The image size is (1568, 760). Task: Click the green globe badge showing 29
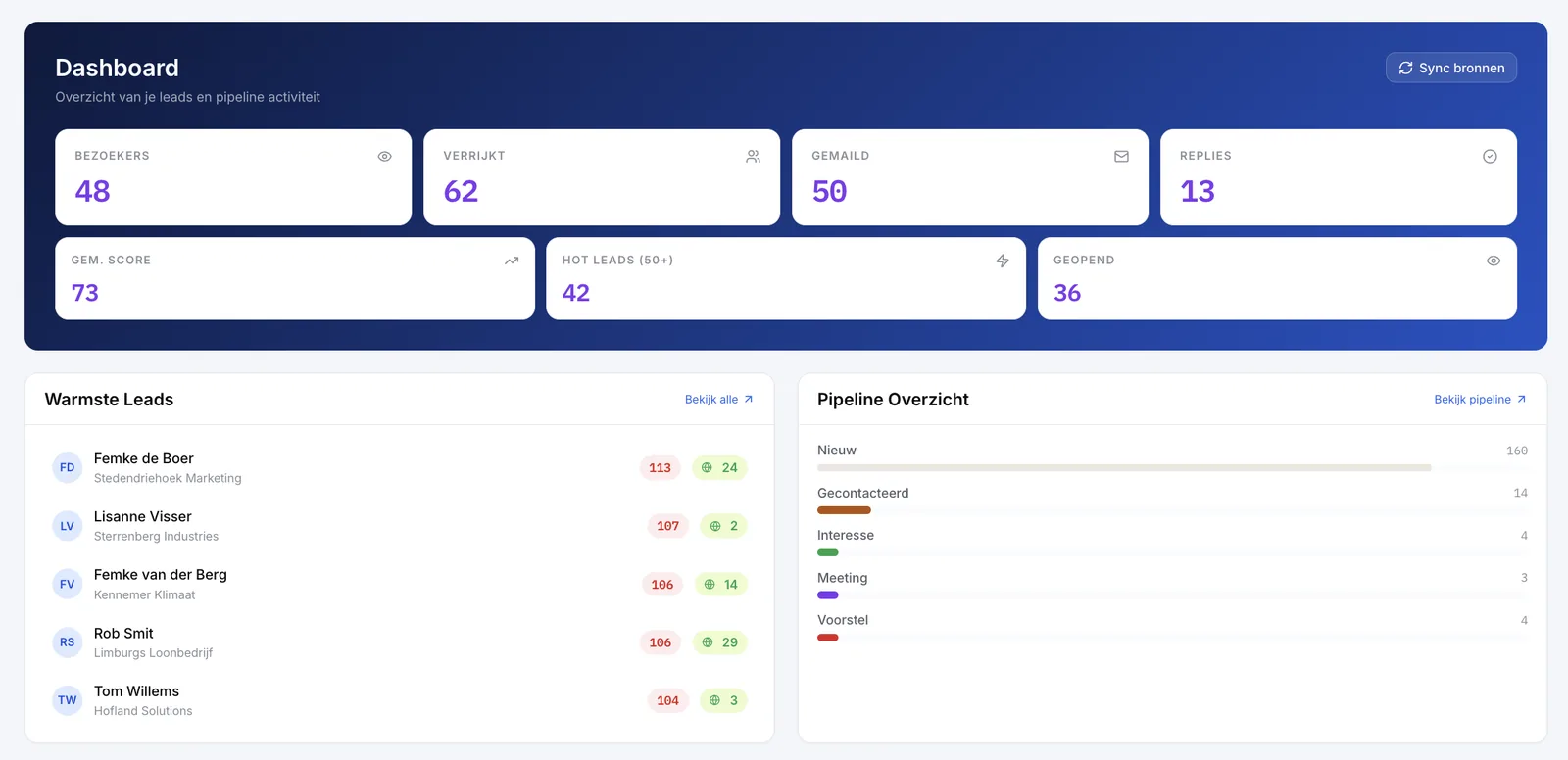click(720, 642)
